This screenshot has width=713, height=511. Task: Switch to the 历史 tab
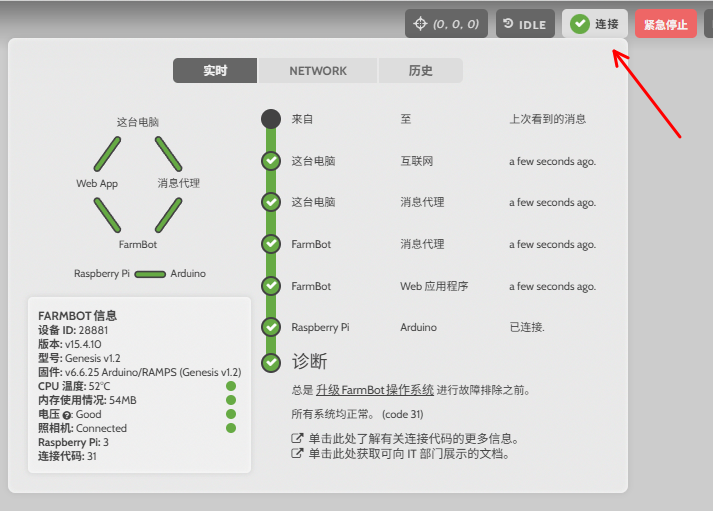pyautogui.click(x=421, y=70)
